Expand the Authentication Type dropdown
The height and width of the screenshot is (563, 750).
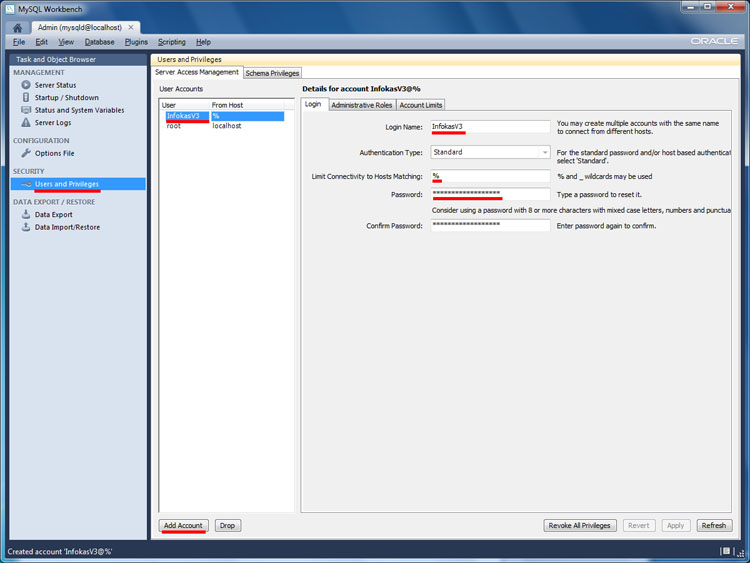pos(544,152)
